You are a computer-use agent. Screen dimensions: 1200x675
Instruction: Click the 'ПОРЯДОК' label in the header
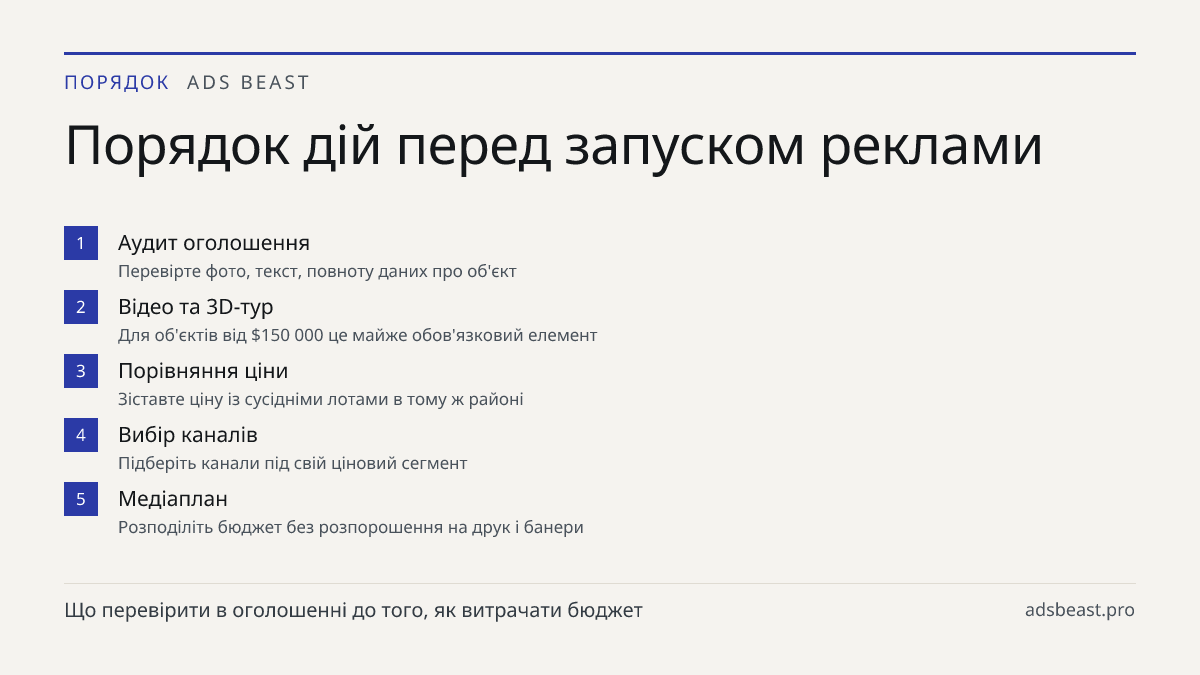coord(117,83)
